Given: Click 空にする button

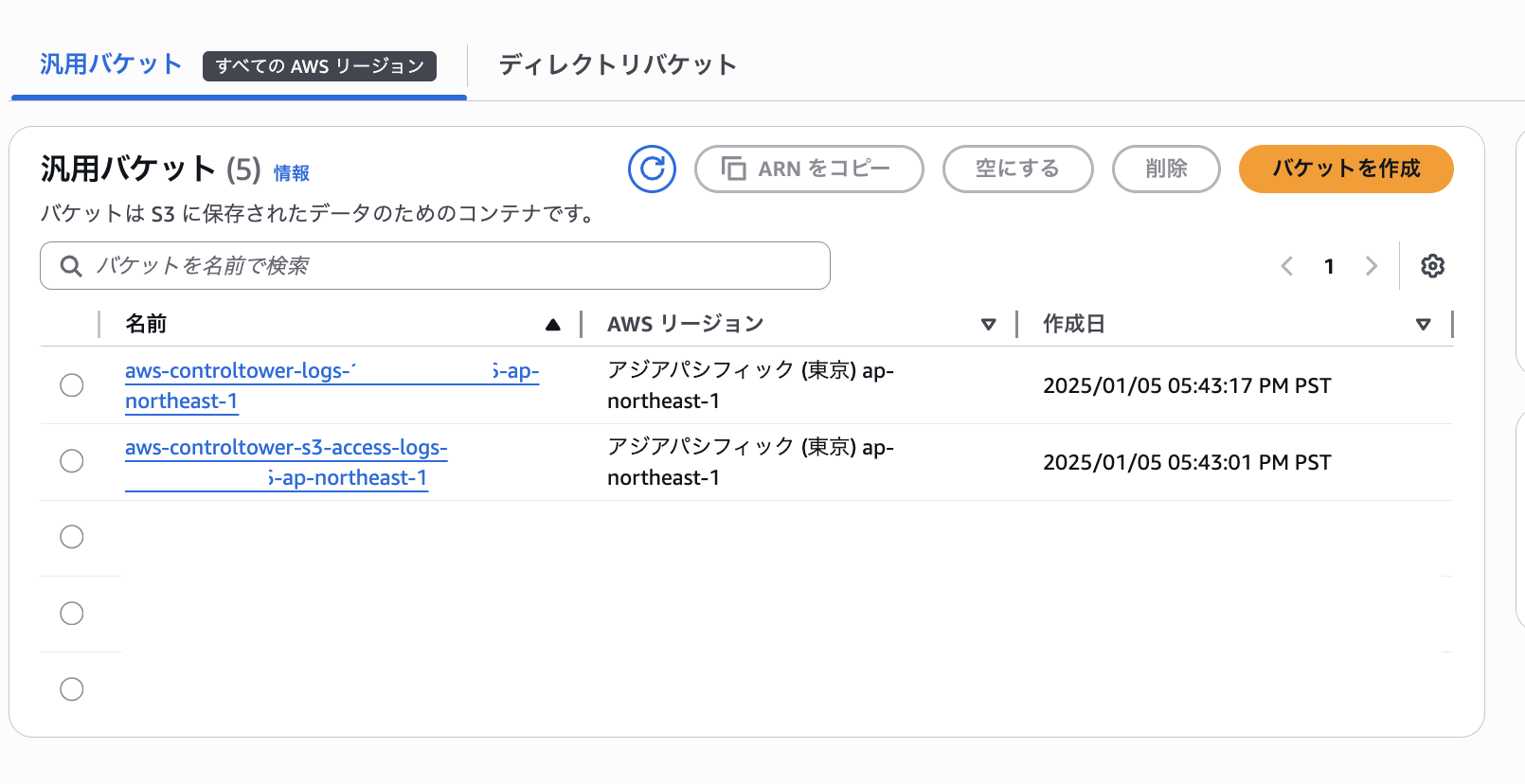Looking at the screenshot, I should tap(1018, 169).
